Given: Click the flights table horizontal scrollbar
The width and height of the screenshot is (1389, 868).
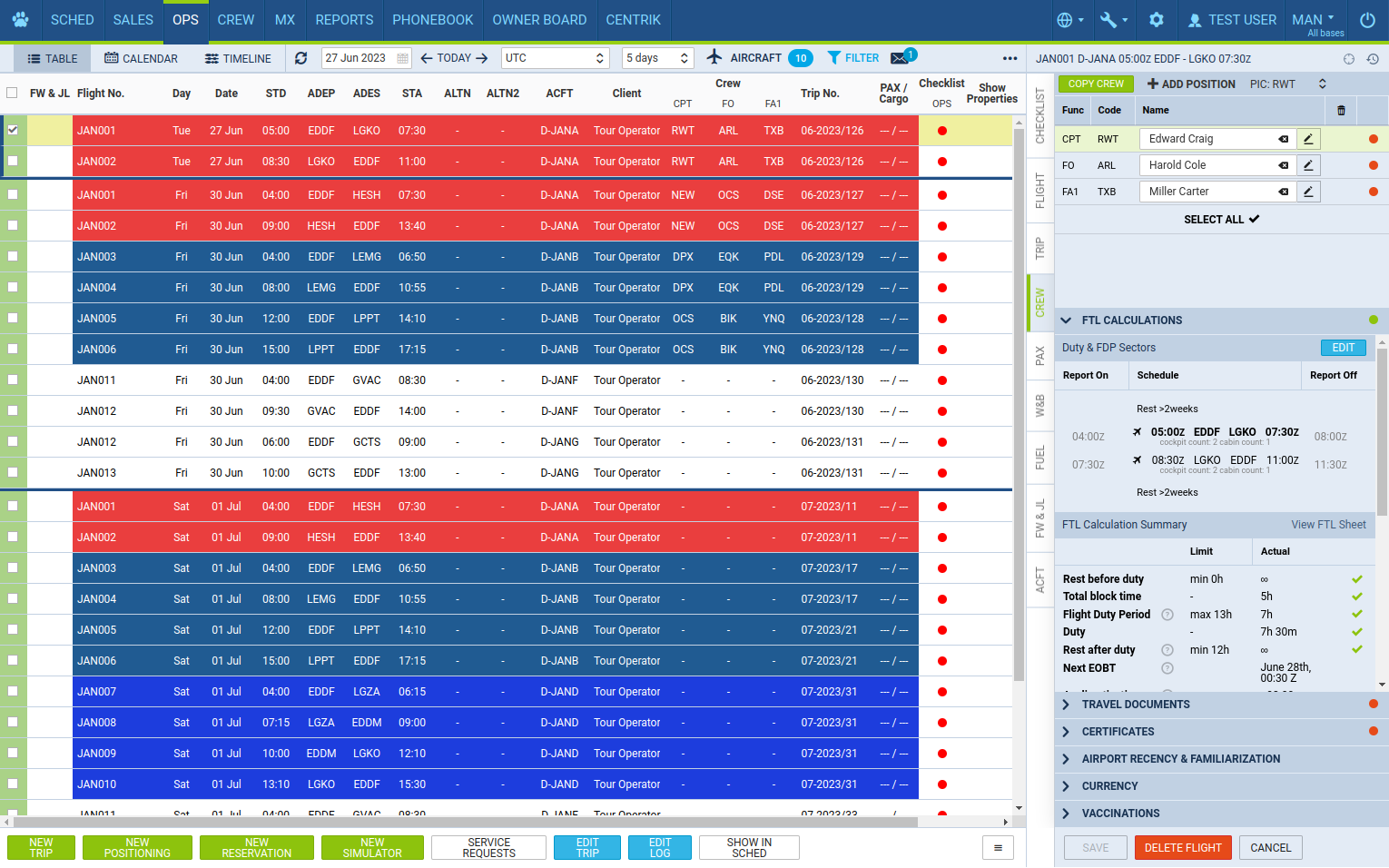Looking at the screenshot, I should pos(468,822).
